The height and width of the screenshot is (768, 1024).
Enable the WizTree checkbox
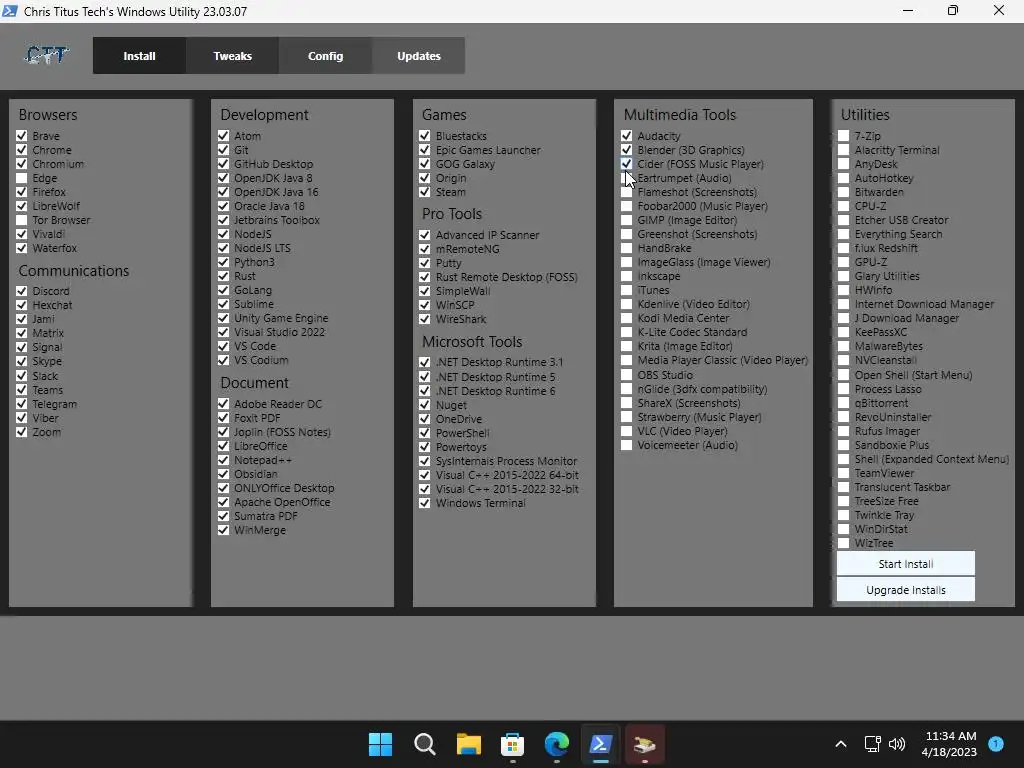pos(843,543)
